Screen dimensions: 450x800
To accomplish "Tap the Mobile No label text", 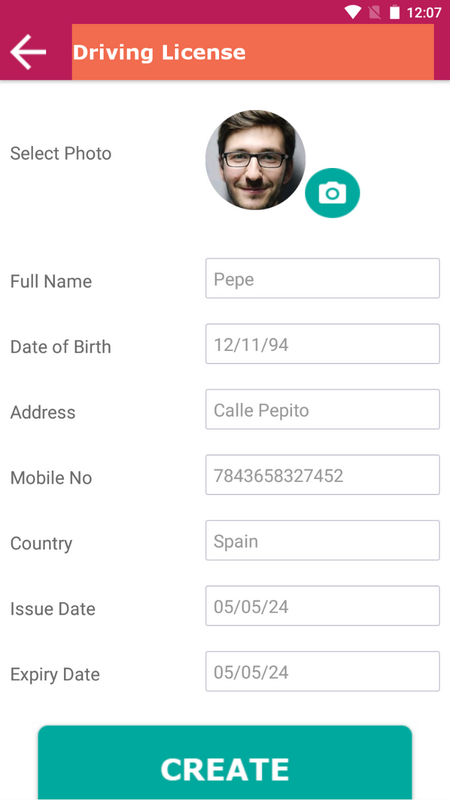I will 51,478.
